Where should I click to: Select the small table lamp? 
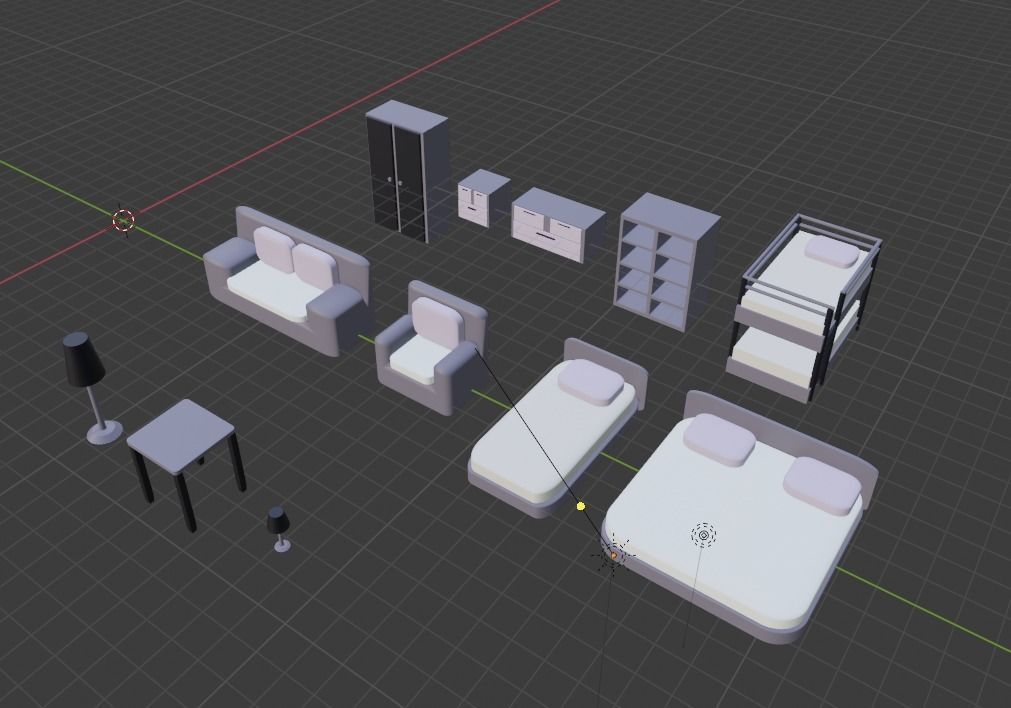click(x=280, y=529)
